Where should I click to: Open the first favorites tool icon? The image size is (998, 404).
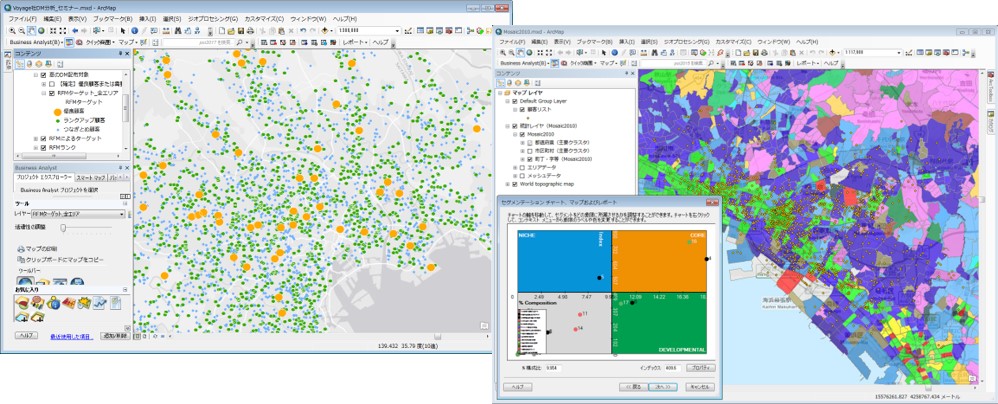click(22, 303)
